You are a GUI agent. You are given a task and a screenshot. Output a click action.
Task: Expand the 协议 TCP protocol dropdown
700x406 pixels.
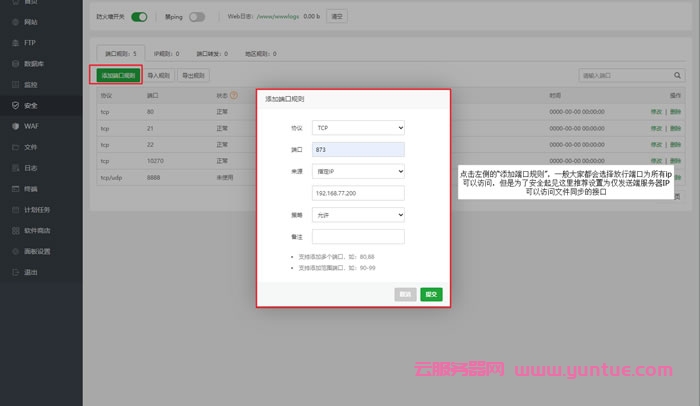(x=358, y=128)
